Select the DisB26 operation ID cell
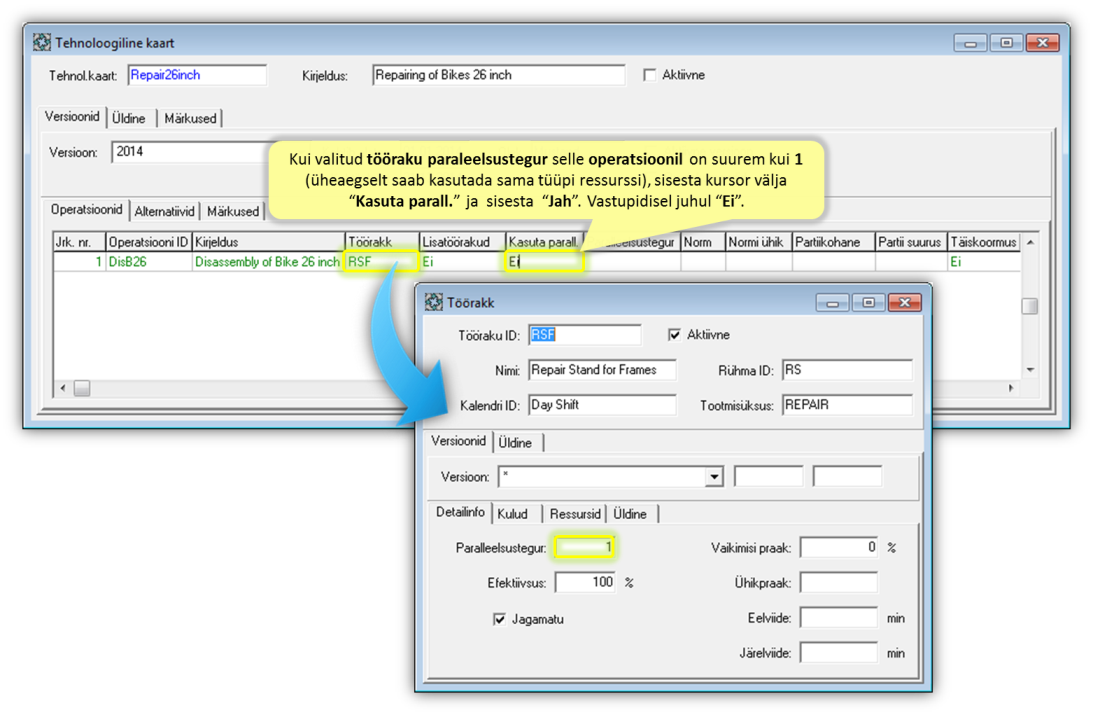1093x715 pixels. click(148, 262)
